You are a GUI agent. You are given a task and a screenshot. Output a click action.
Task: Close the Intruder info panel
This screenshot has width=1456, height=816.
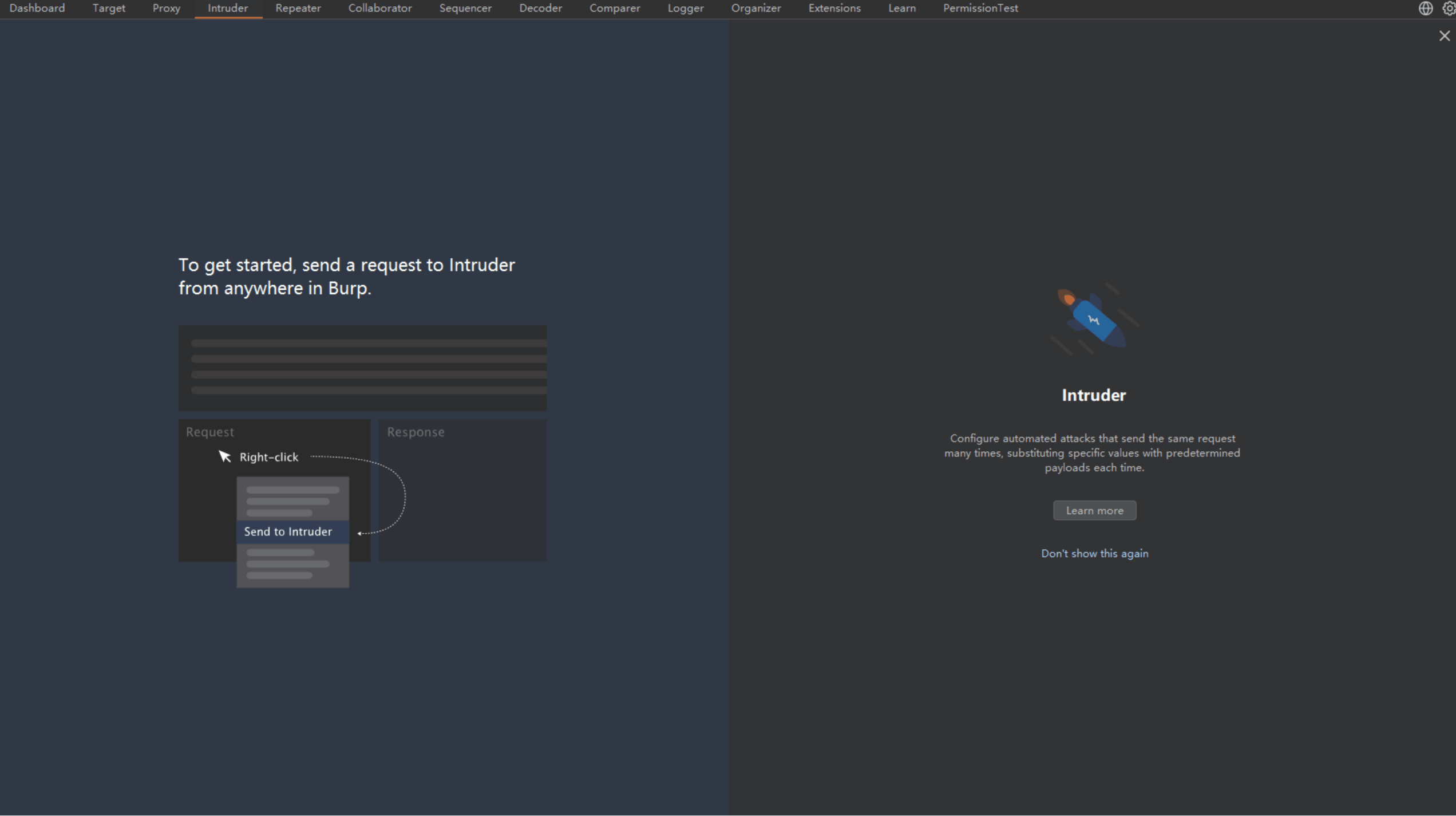click(1445, 36)
